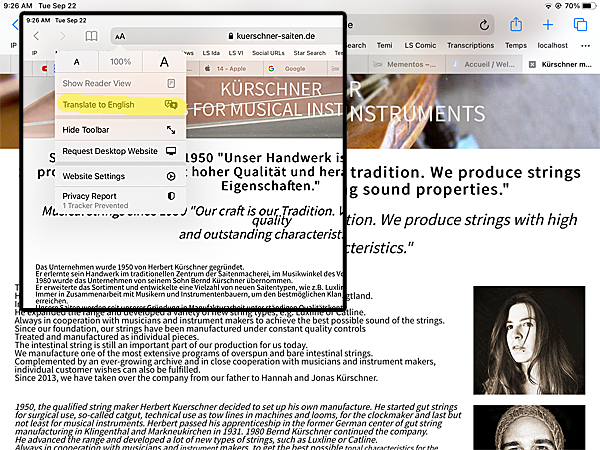Decrease text size with small A
Image resolution: width=600 pixels, height=450 pixels.
(76, 62)
